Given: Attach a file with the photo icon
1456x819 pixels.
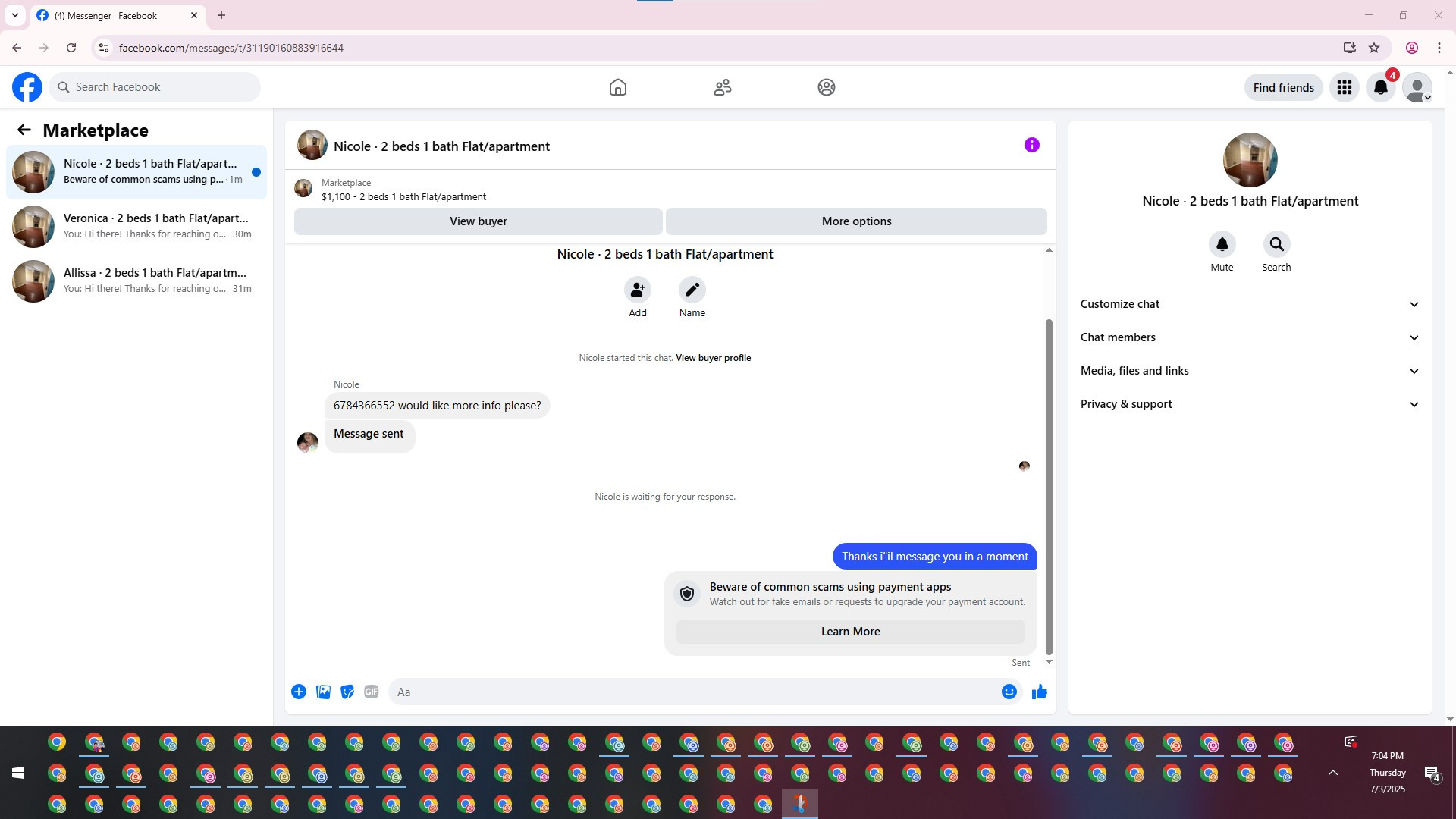Looking at the screenshot, I should coord(323,692).
